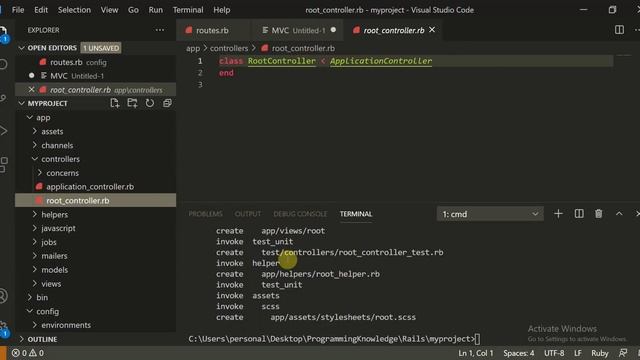Click the errors and warnings status indicator

click(28, 353)
